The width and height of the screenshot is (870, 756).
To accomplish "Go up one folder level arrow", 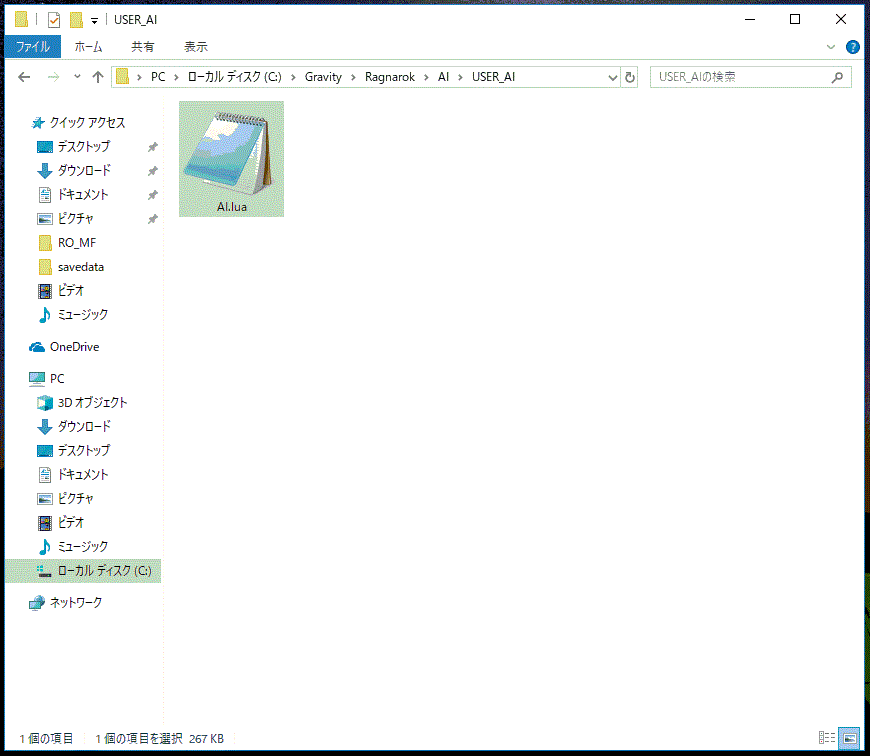I will (98, 77).
